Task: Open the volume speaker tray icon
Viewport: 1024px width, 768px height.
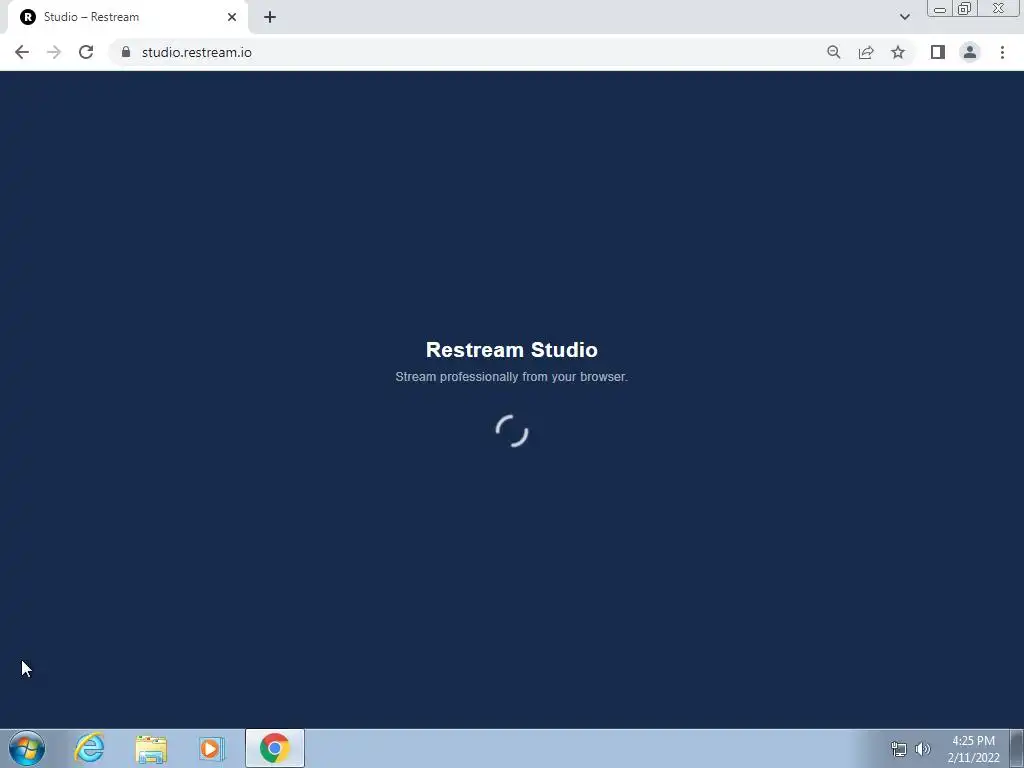Action: [x=923, y=749]
